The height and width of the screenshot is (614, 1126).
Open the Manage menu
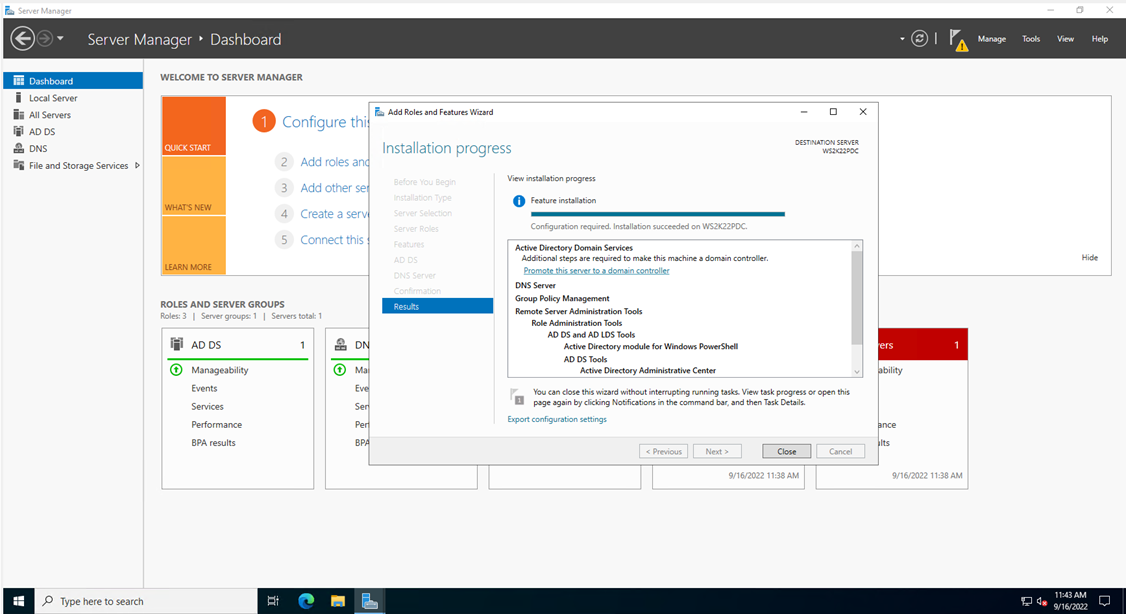(992, 38)
